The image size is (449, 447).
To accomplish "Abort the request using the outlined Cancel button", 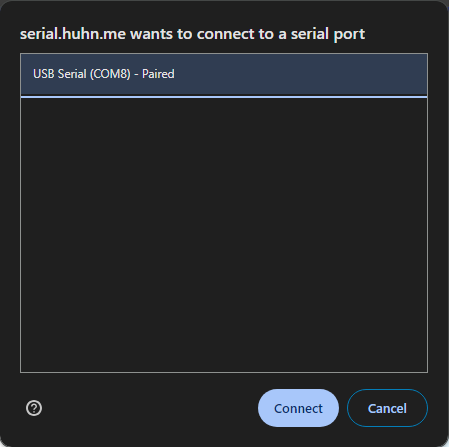I will [x=387, y=408].
